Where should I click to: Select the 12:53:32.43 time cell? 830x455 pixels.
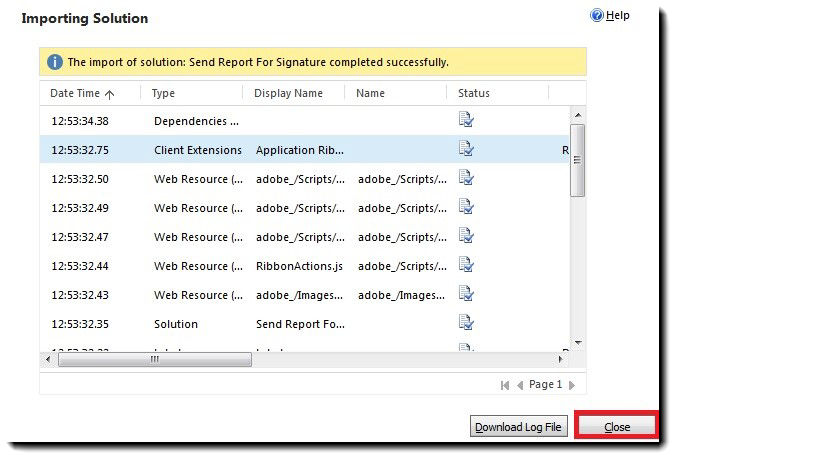80,295
